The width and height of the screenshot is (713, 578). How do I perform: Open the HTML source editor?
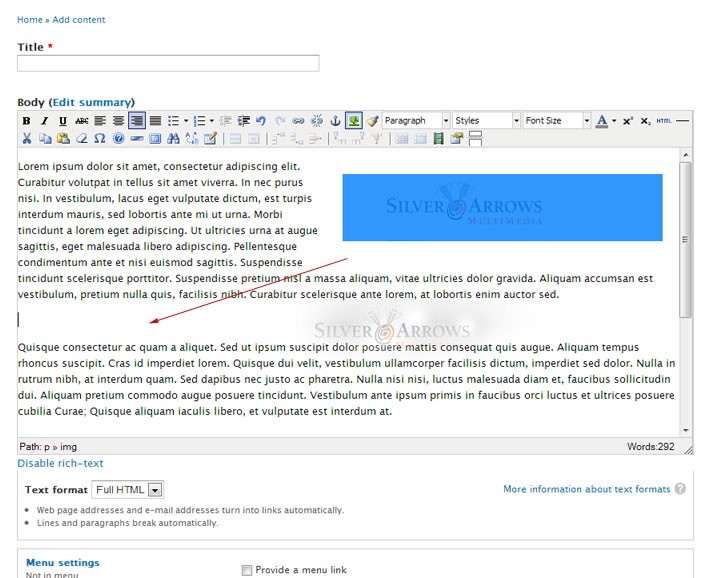[664, 121]
